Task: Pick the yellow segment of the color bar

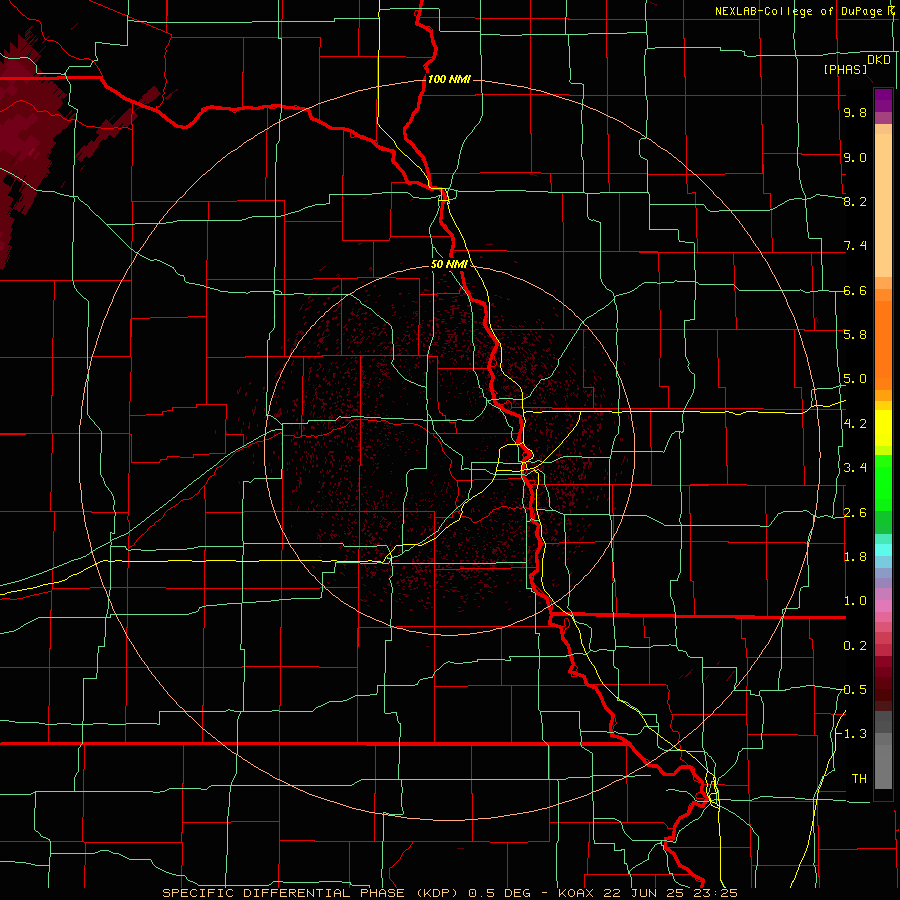Action: click(883, 428)
